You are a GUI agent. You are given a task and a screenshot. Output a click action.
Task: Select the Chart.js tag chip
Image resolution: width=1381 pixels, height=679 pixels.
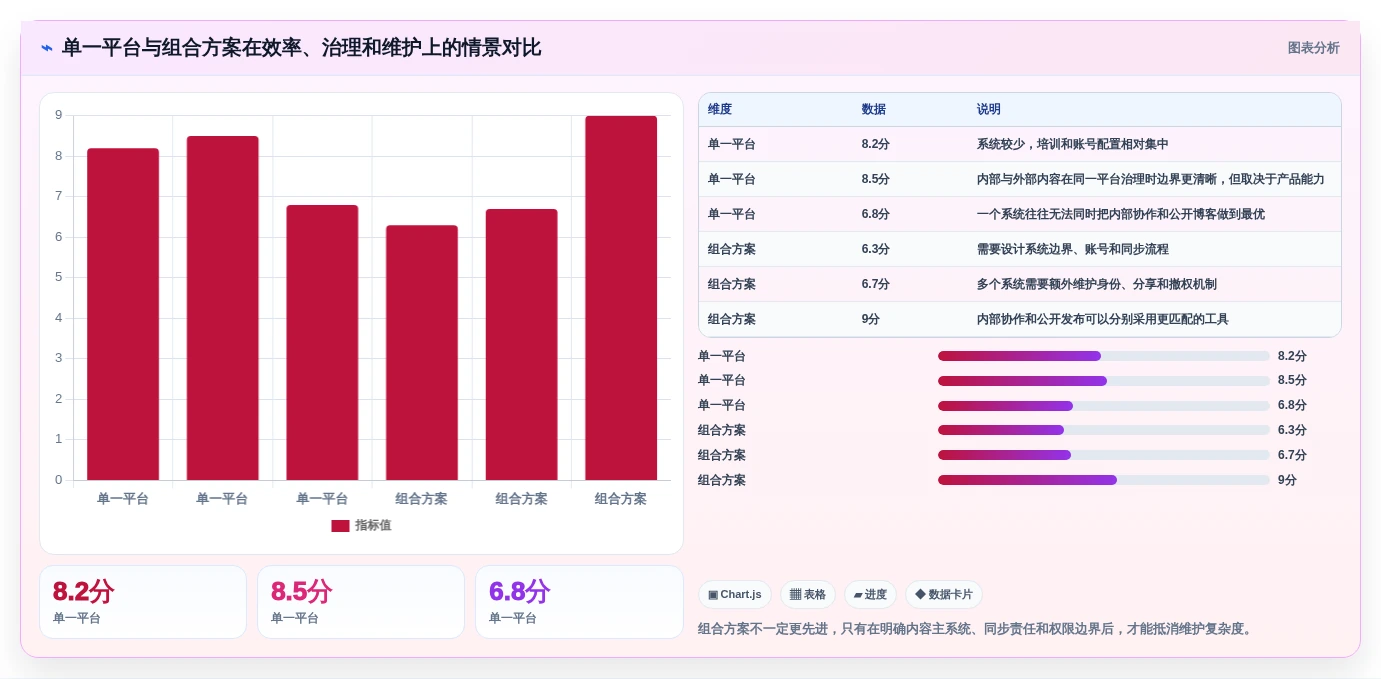point(735,594)
